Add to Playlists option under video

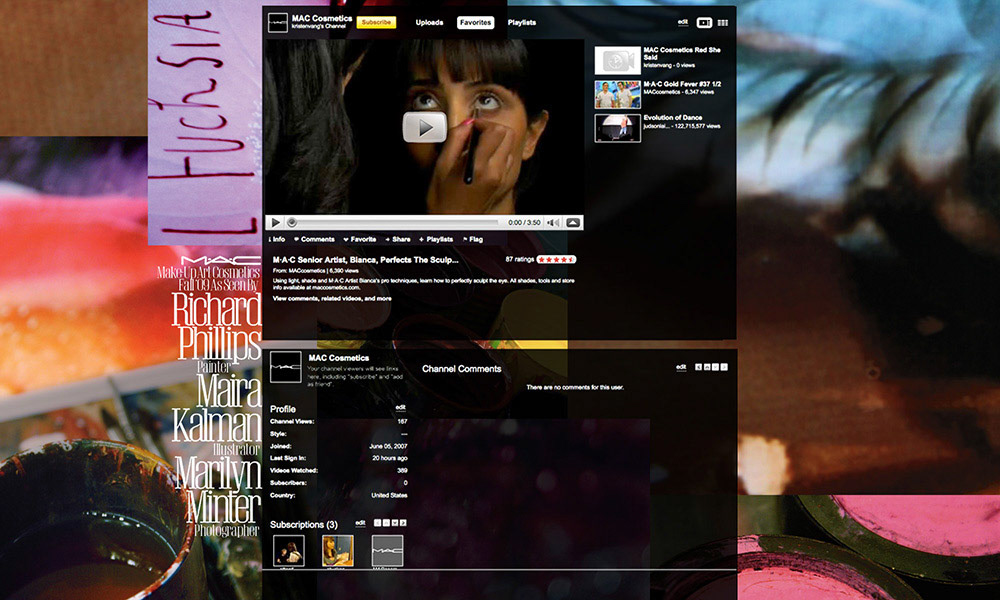tap(436, 240)
